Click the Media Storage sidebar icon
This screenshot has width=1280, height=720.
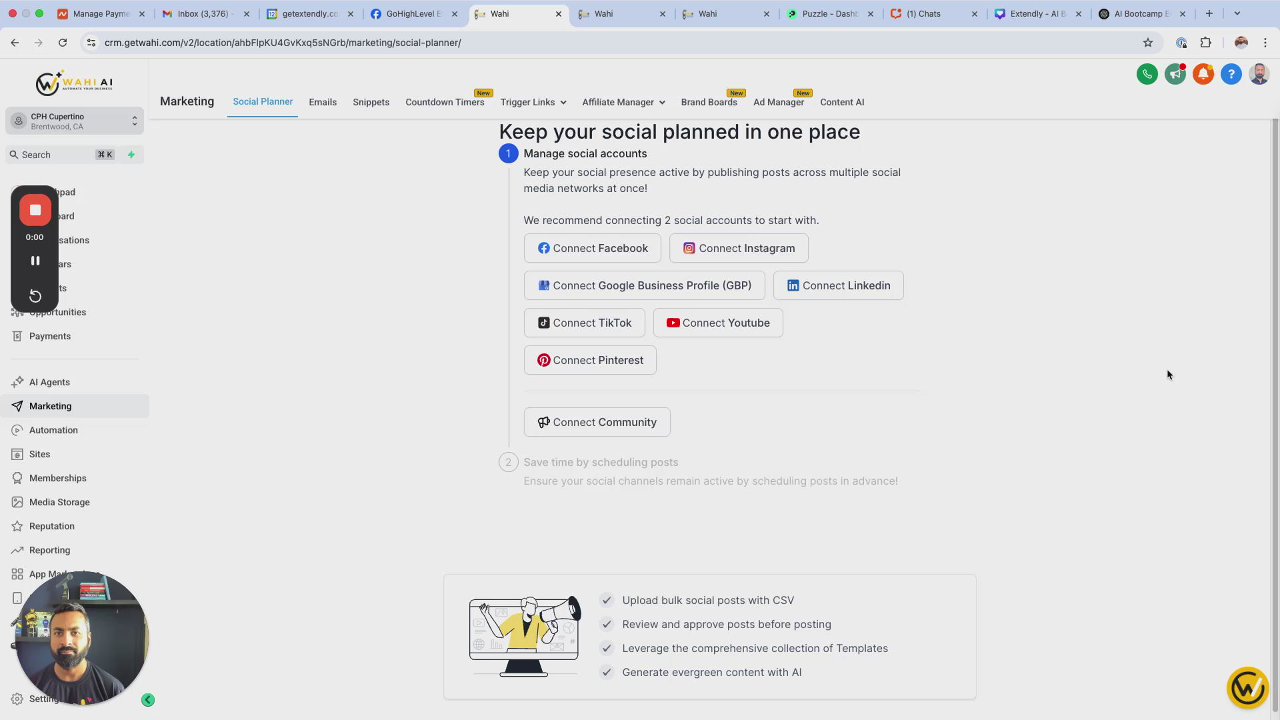click(17, 502)
